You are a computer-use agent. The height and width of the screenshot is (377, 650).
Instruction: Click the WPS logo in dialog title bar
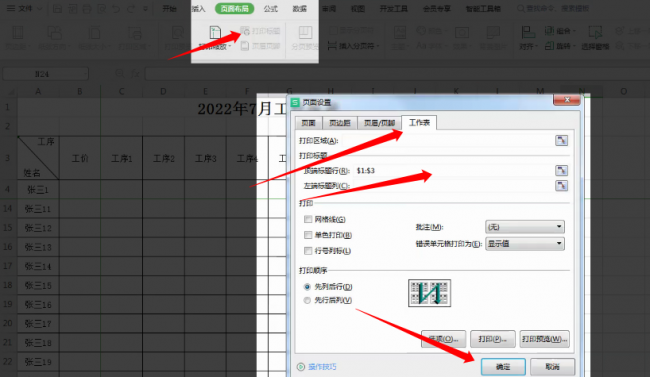coord(295,102)
